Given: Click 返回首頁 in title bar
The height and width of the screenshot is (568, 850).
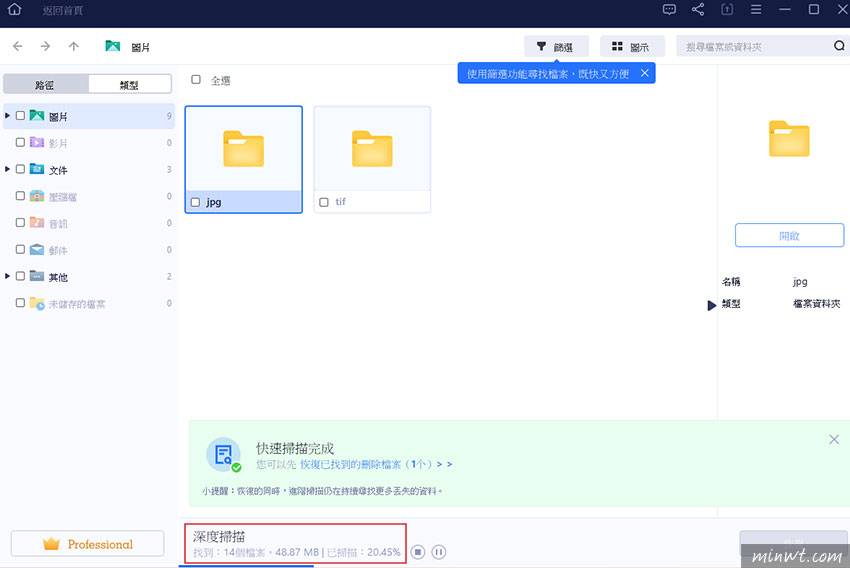Looking at the screenshot, I should 62,10.
